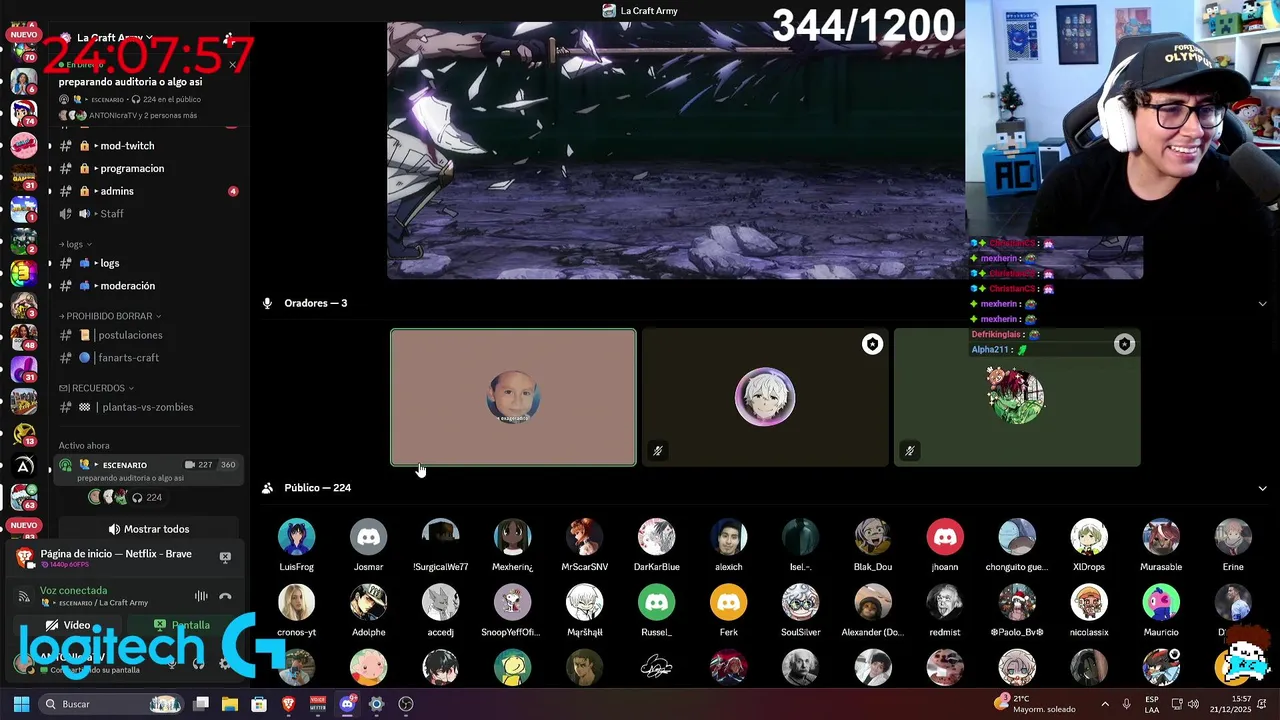Click XIDrops audience member
The width and height of the screenshot is (1280, 720).
1088,546
